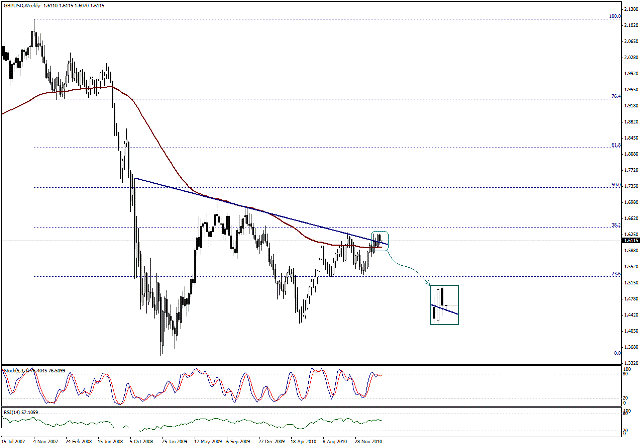640x445 pixels.
Task: Select the green RSI line
Action: coord(200,421)
